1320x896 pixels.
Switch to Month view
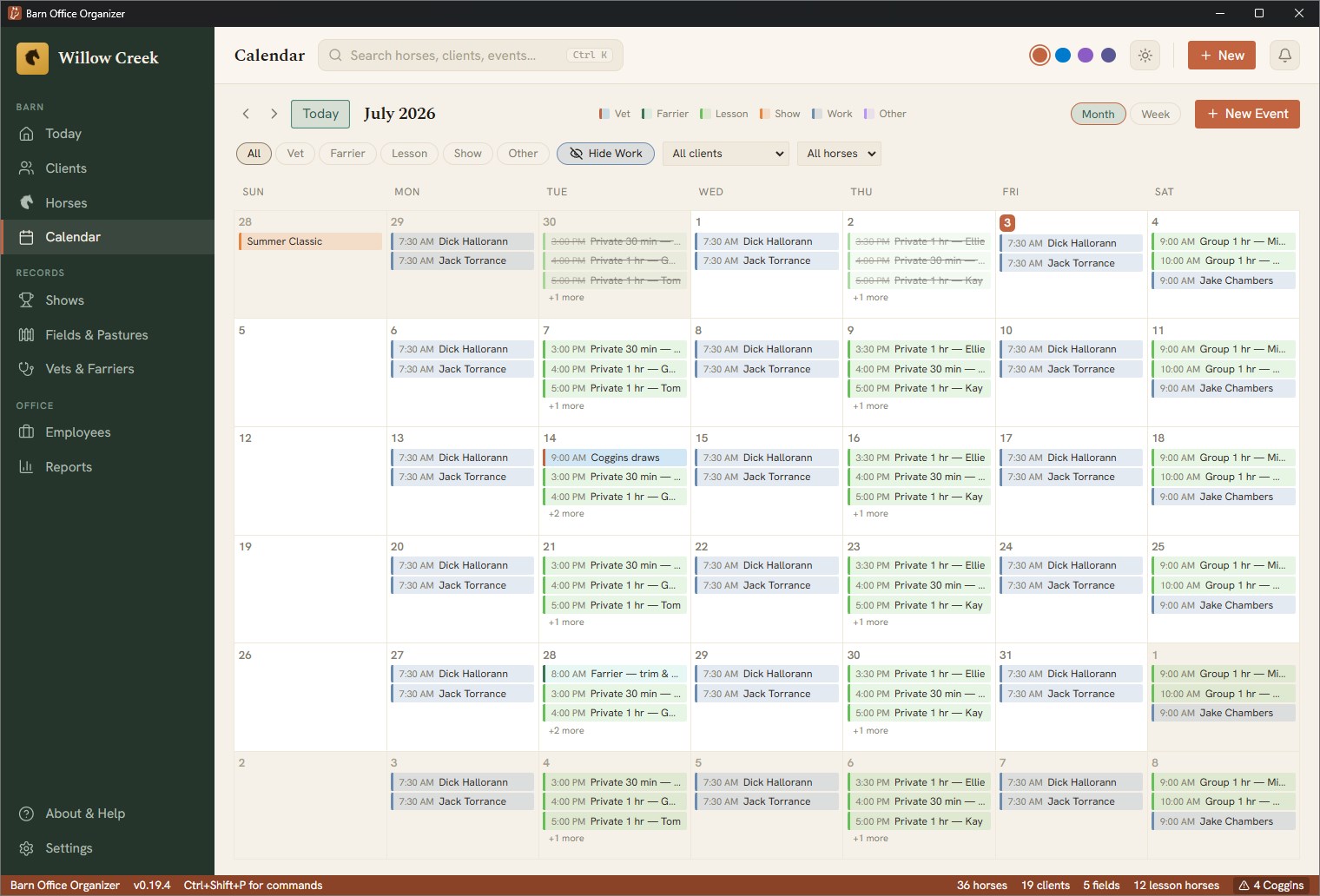point(1098,114)
